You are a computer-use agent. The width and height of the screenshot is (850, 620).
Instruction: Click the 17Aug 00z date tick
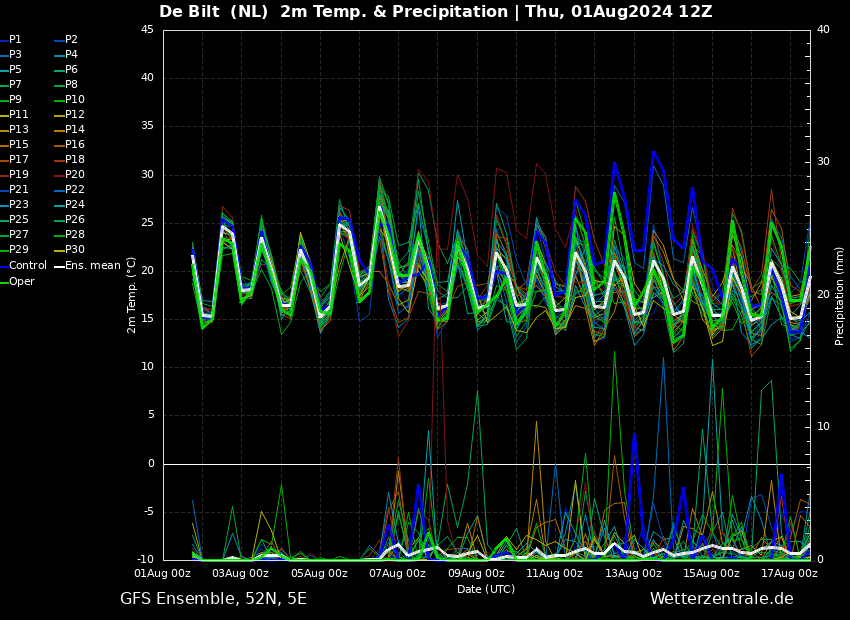click(x=789, y=573)
